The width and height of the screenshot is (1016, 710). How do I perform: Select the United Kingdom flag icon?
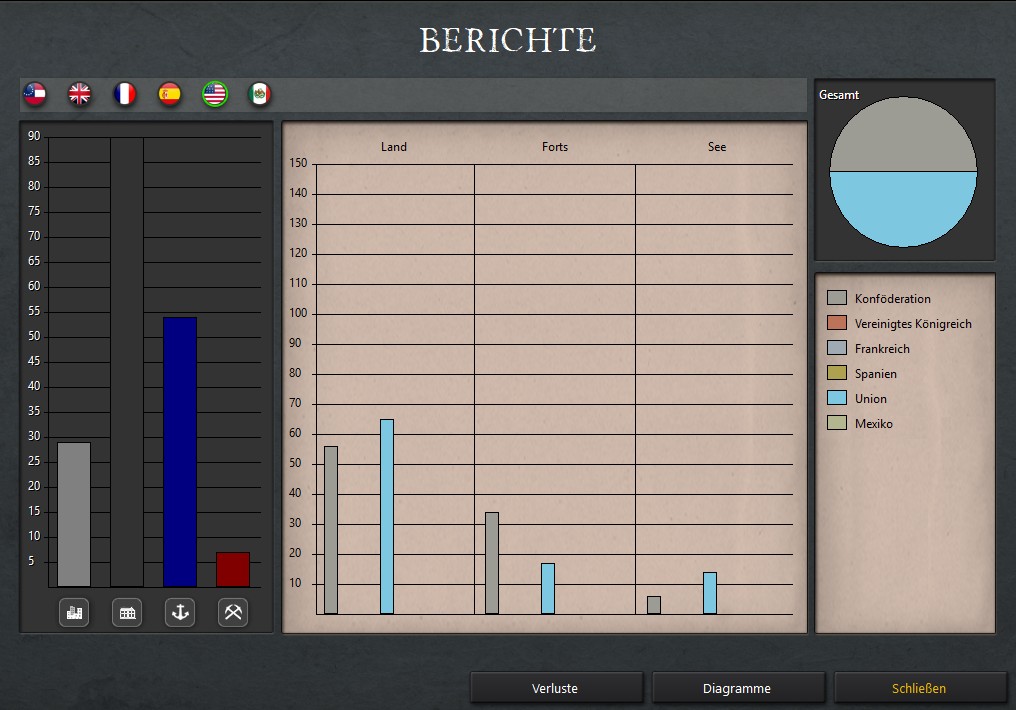(x=80, y=95)
